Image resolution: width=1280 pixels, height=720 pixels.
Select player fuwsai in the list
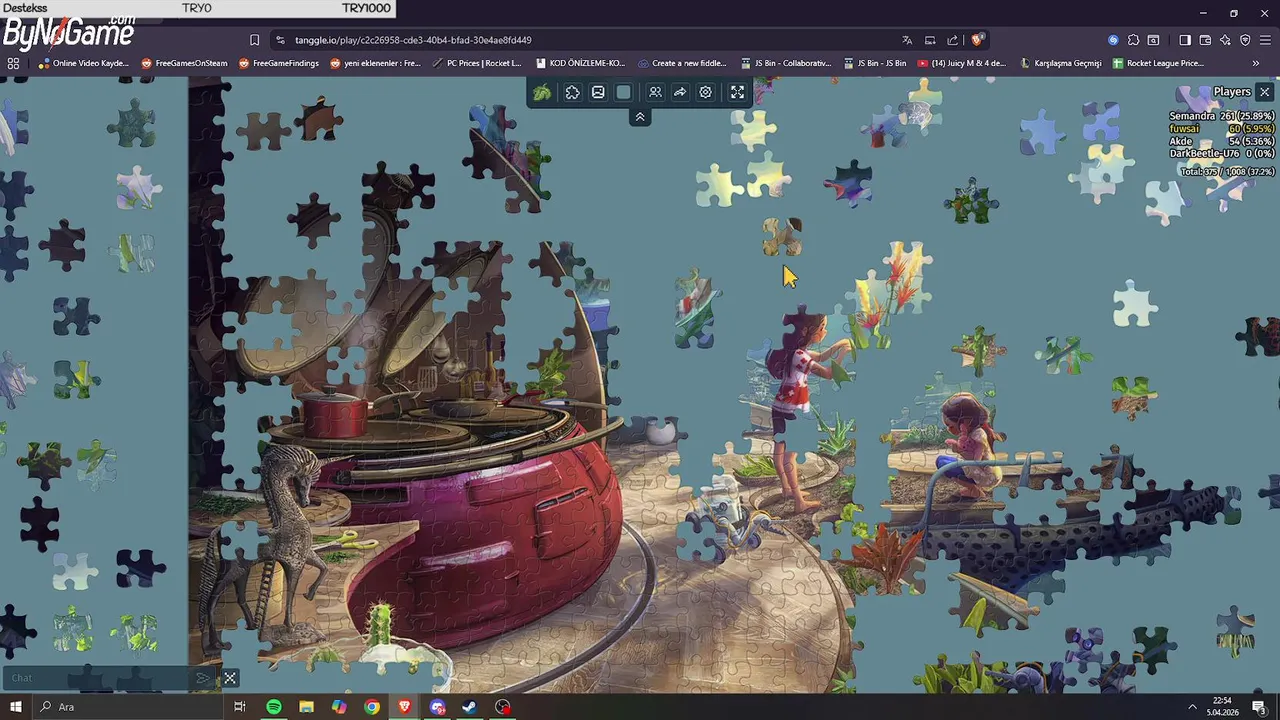(x=1222, y=129)
